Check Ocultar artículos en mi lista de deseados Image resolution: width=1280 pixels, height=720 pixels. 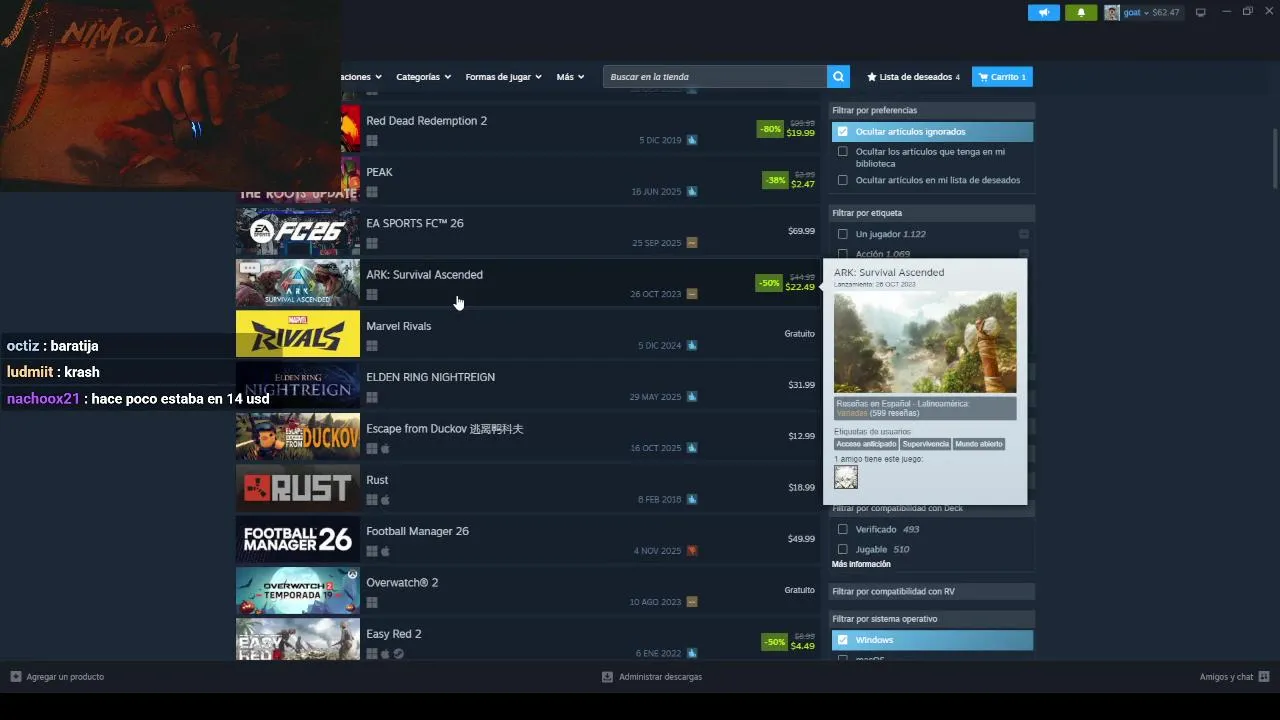click(843, 181)
